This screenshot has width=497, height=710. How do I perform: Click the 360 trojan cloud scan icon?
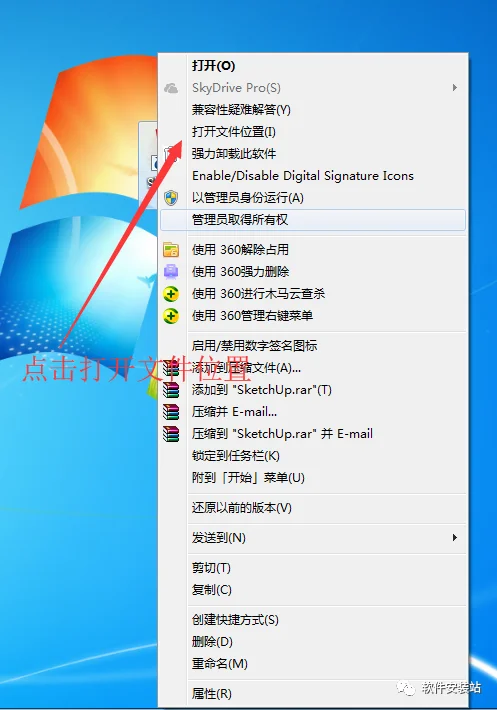(171, 294)
